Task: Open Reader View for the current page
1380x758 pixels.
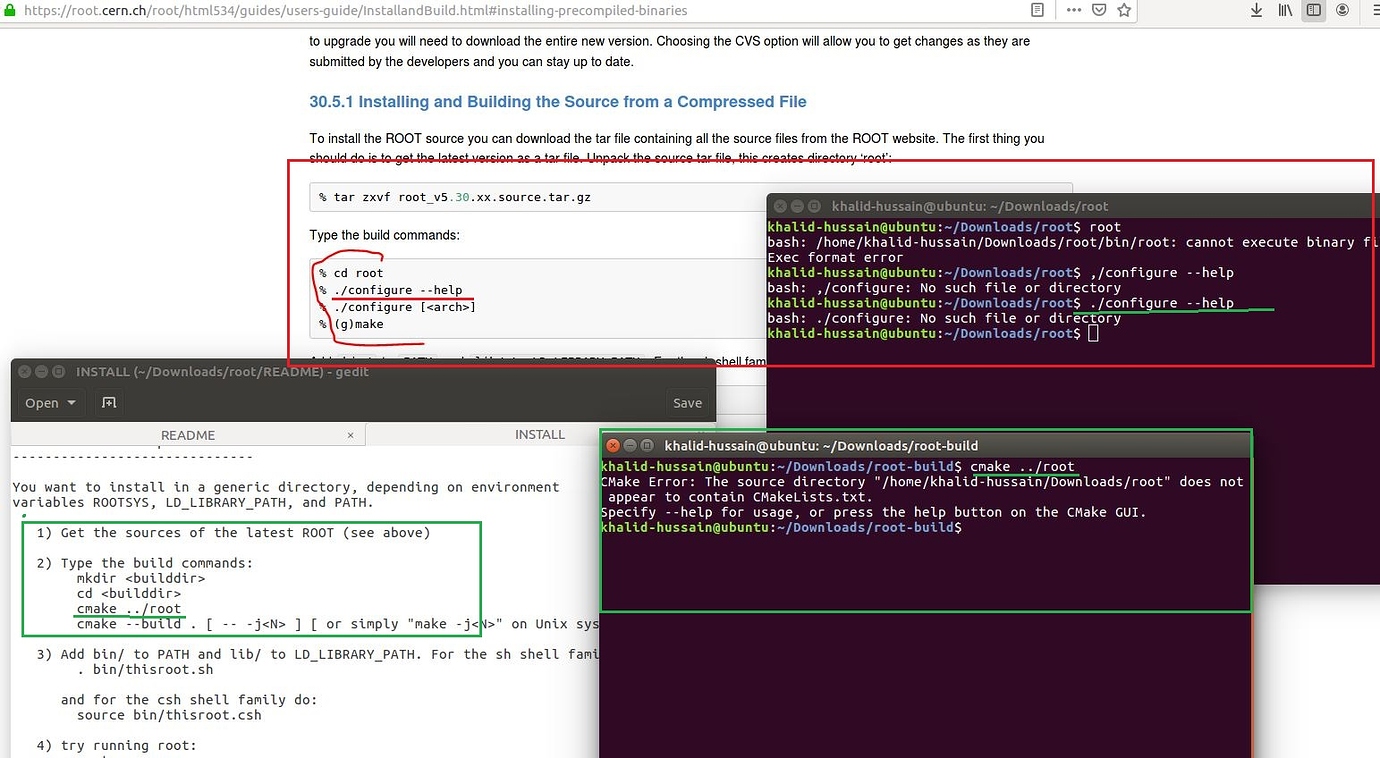Action: [x=1038, y=10]
